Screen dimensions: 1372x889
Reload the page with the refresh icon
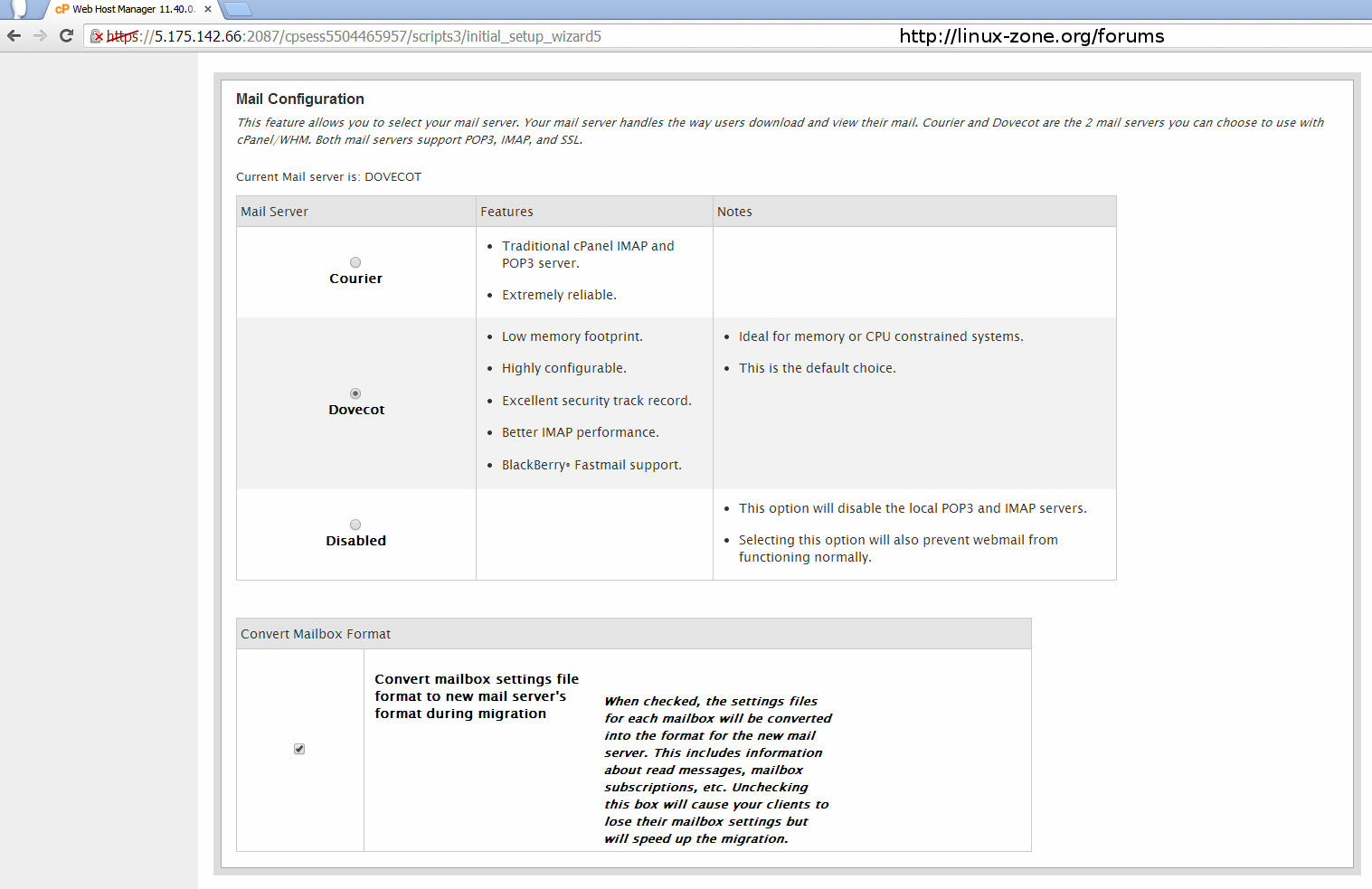pos(66,36)
